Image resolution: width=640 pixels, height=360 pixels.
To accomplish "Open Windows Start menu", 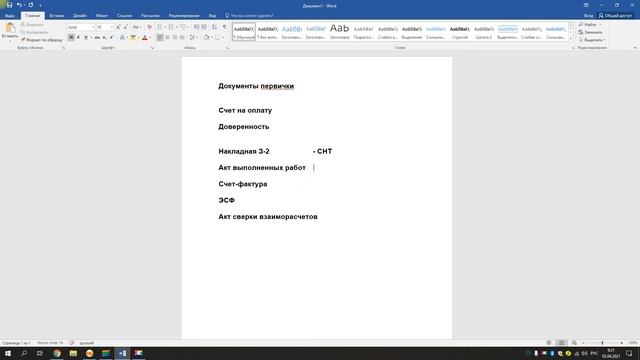I will click(x=8, y=353).
